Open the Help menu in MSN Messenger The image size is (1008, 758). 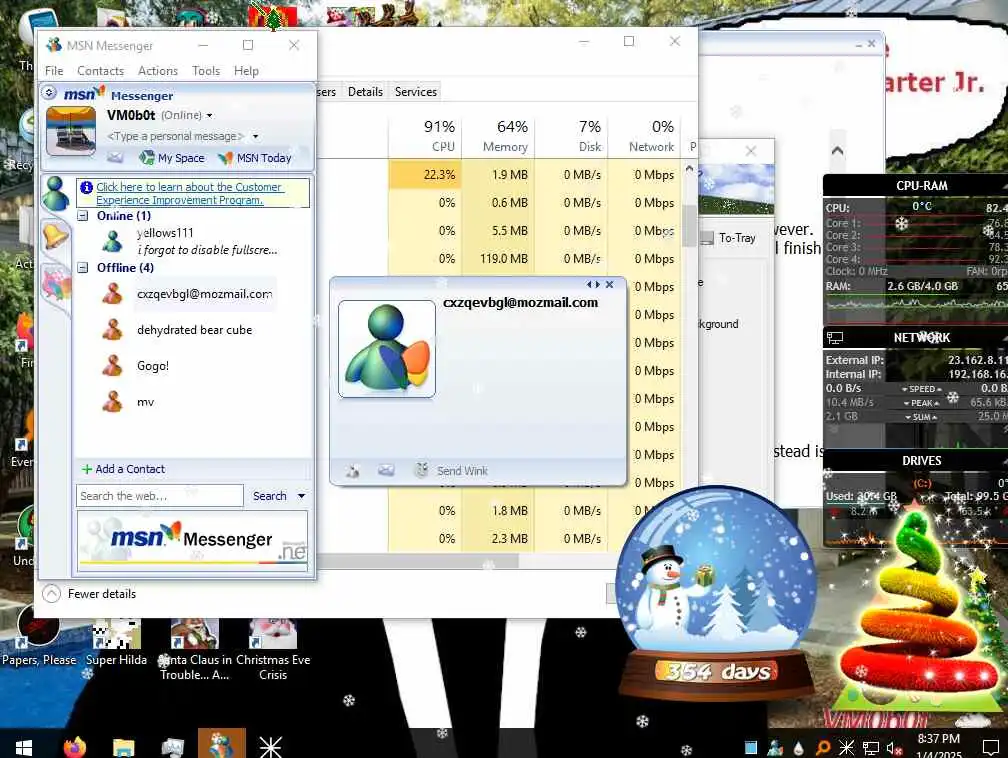tap(246, 71)
